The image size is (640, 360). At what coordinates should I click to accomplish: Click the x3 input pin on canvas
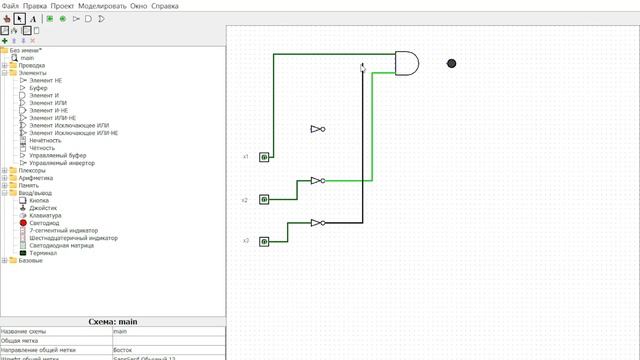click(264, 242)
